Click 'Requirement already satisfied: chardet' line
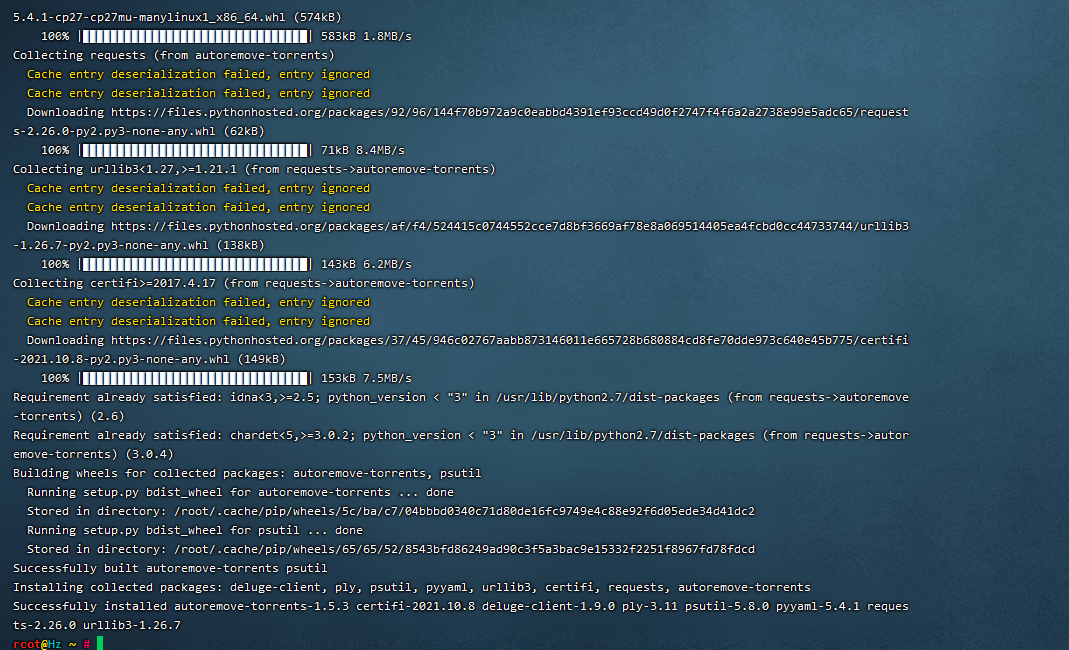The width and height of the screenshot is (1069, 650). pos(461,435)
